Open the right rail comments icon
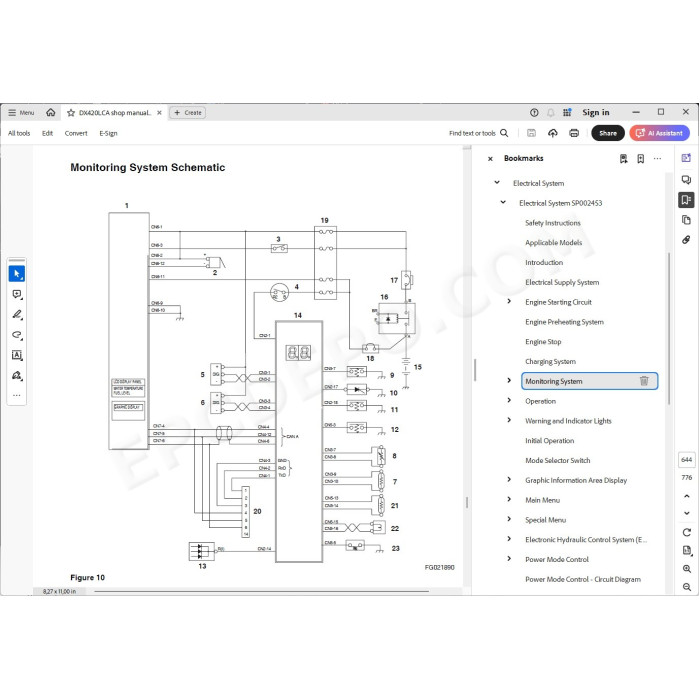 (x=686, y=179)
